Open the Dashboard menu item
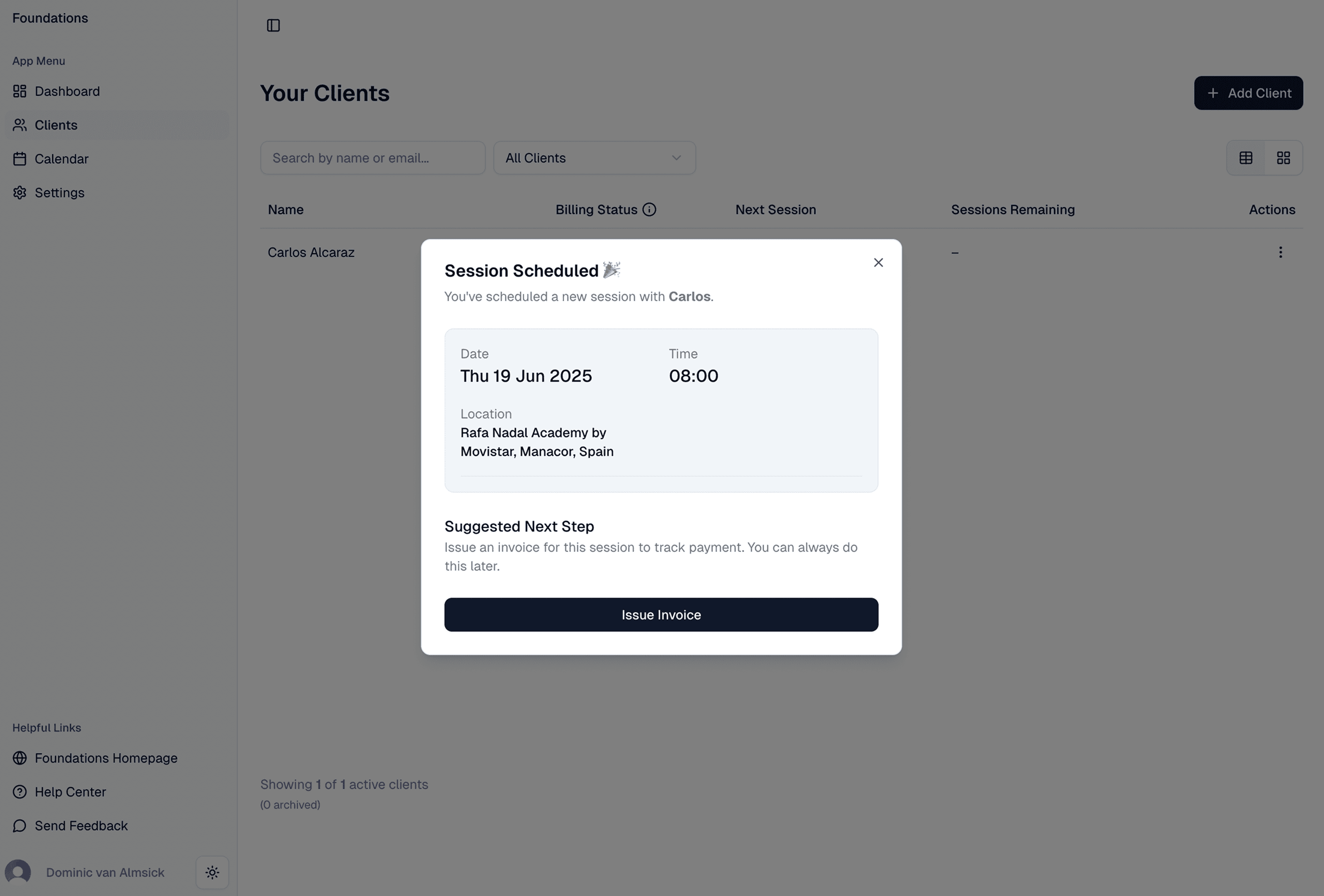 tap(67, 91)
